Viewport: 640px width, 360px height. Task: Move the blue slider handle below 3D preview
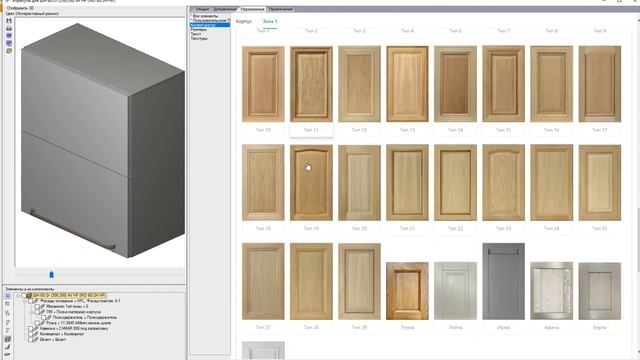pos(51,275)
